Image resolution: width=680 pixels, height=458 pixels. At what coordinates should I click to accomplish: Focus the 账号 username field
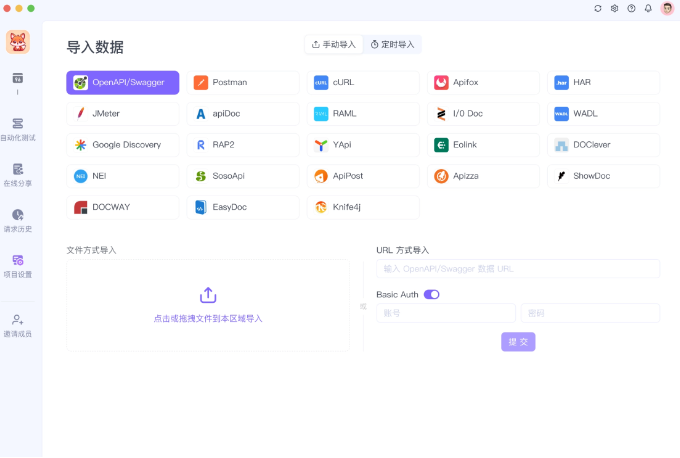point(446,313)
